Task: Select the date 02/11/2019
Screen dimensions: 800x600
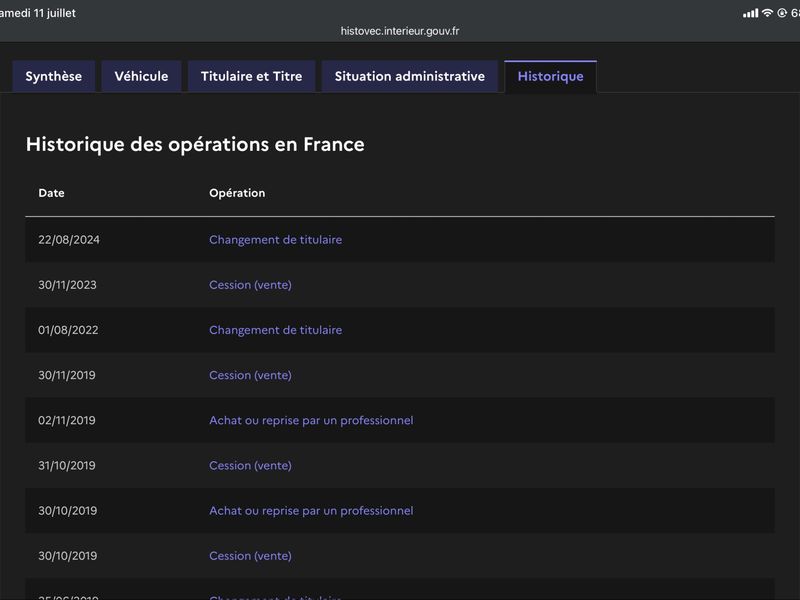Action: pos(67,420)
